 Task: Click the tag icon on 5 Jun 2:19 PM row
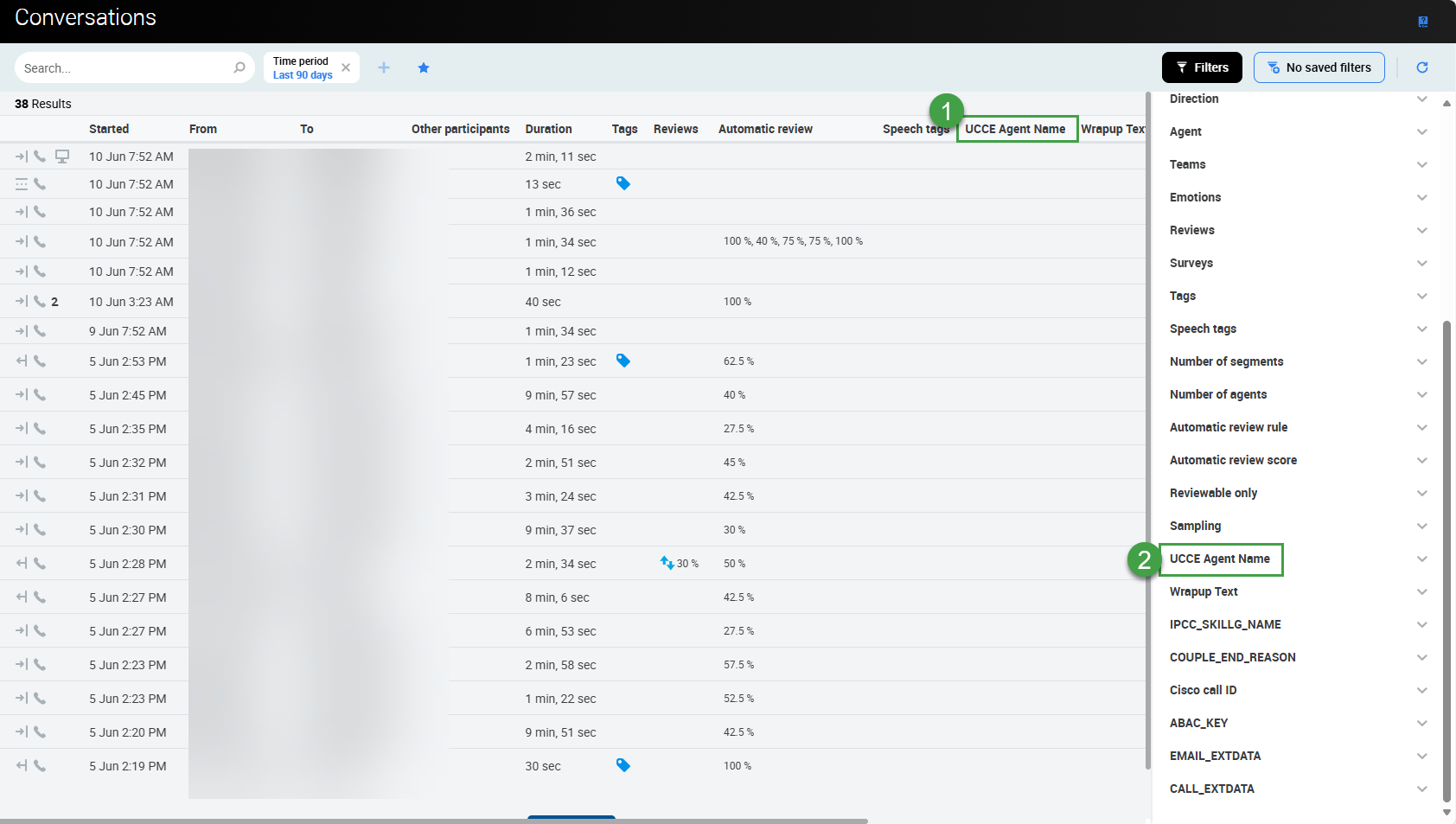pos(623,765)
